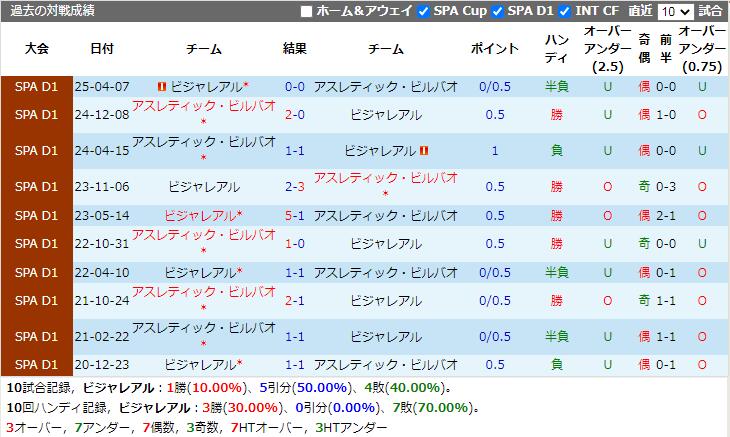Click the half-time score 2-1 in the 23-05-14 row
This screenshot has height=437, width=730.
666,215
